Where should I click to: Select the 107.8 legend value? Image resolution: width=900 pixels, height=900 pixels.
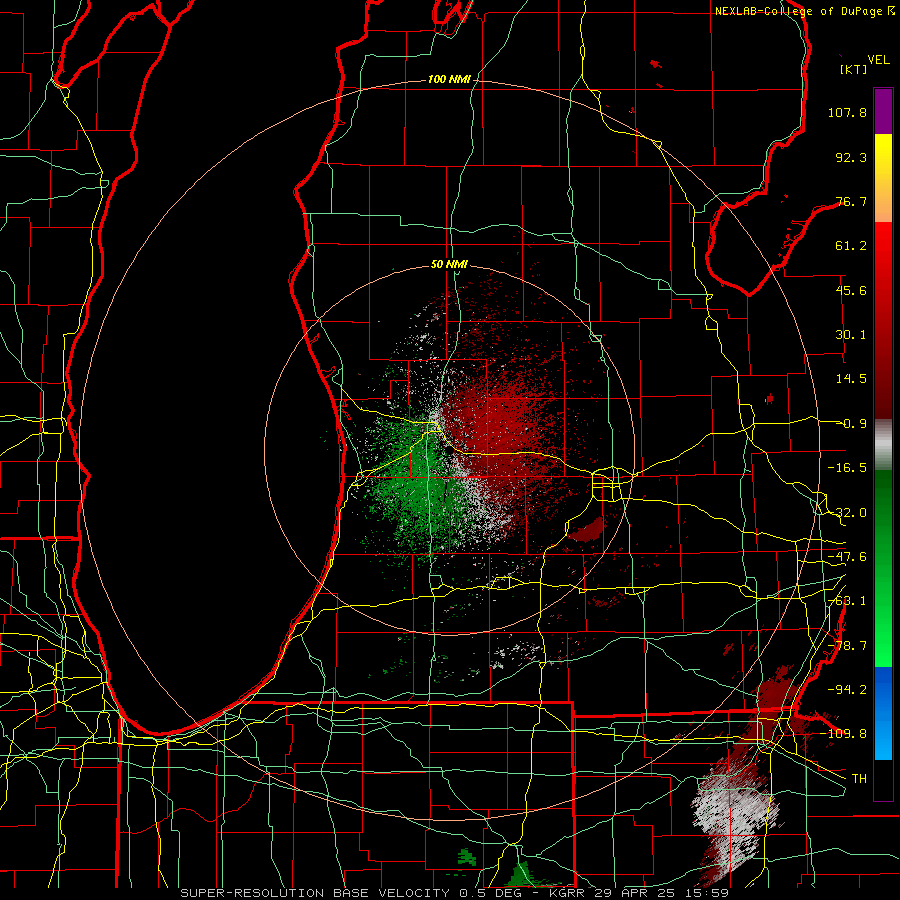click(x=847, y=112)
